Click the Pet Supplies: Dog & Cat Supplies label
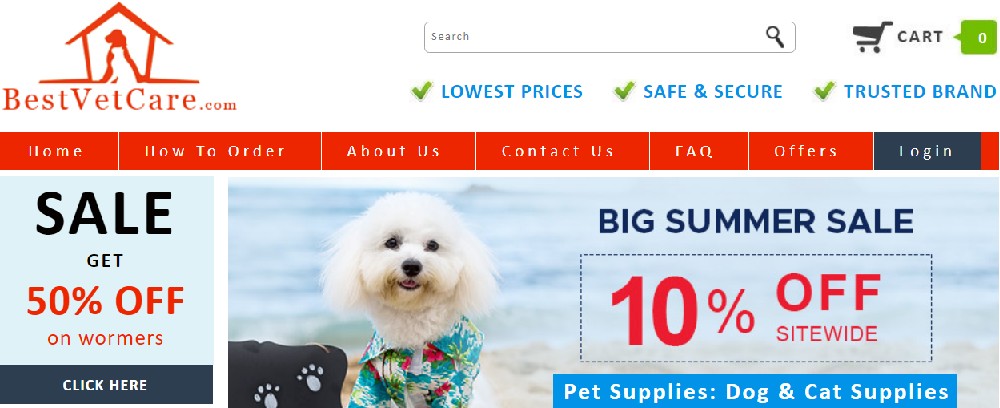Screen dimensions: 1000x408 click(x=755, y=391)
